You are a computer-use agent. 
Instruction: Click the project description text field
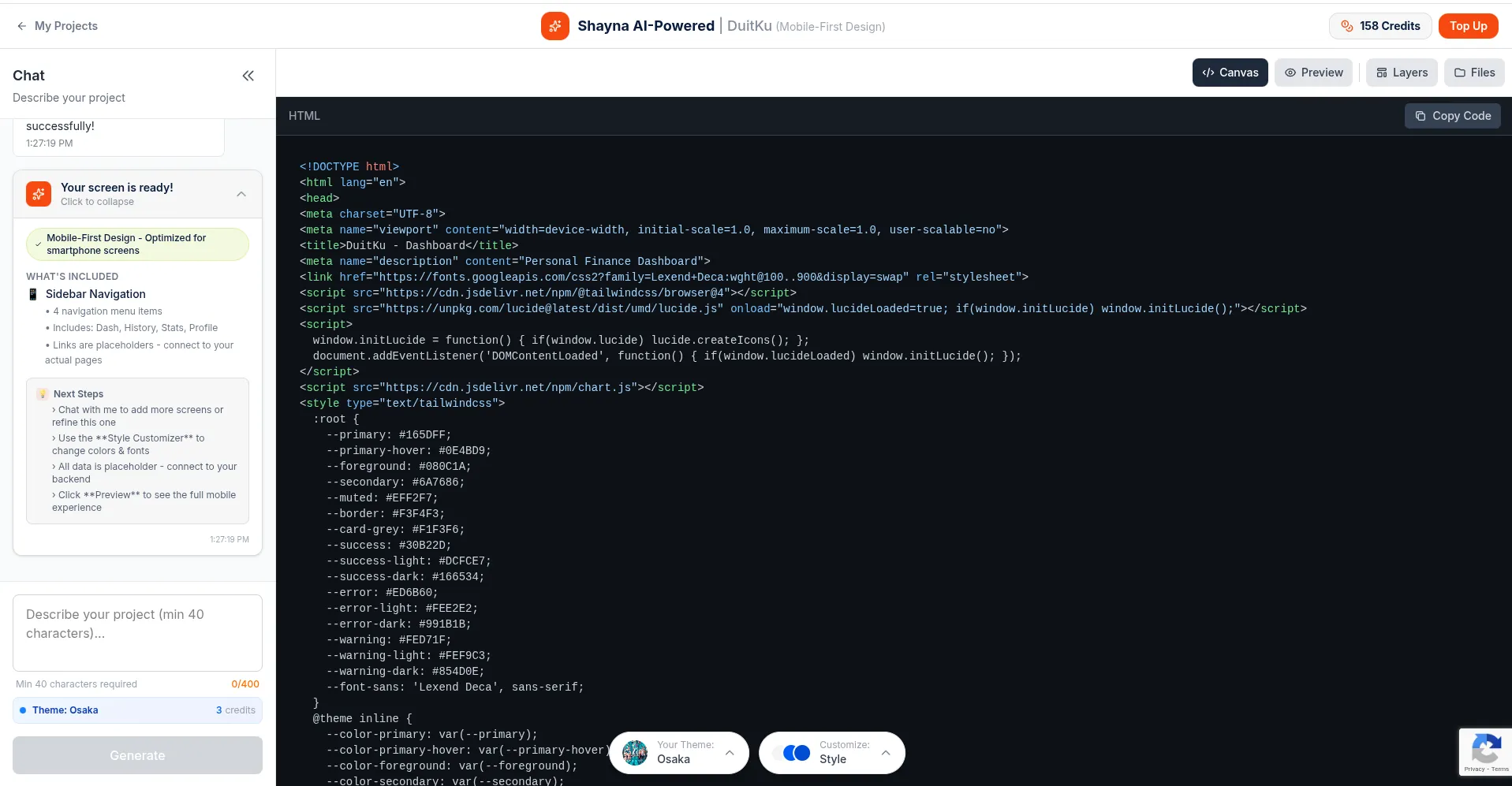[137, 632]
